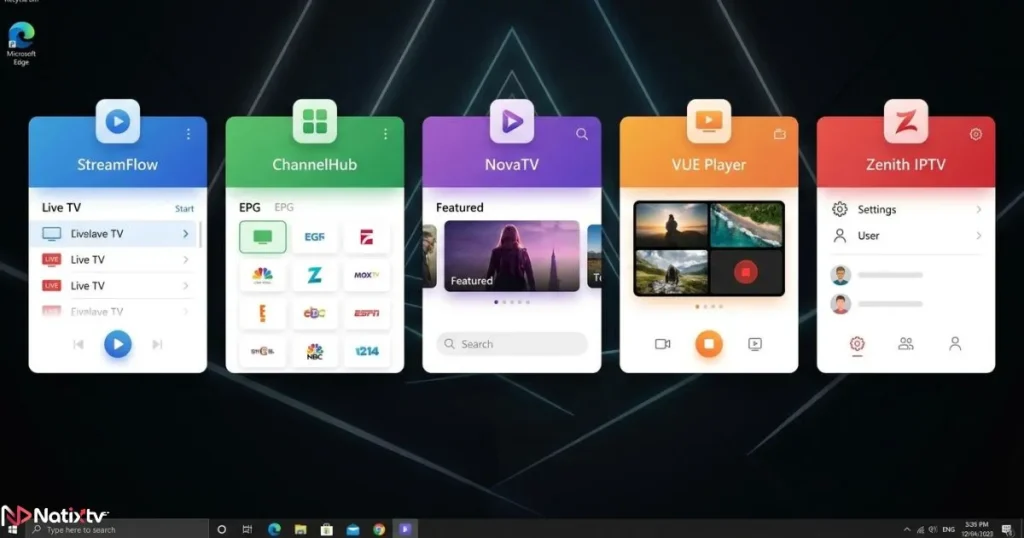Open the sunset silhouette video thumbnail

tap(671, 225)
